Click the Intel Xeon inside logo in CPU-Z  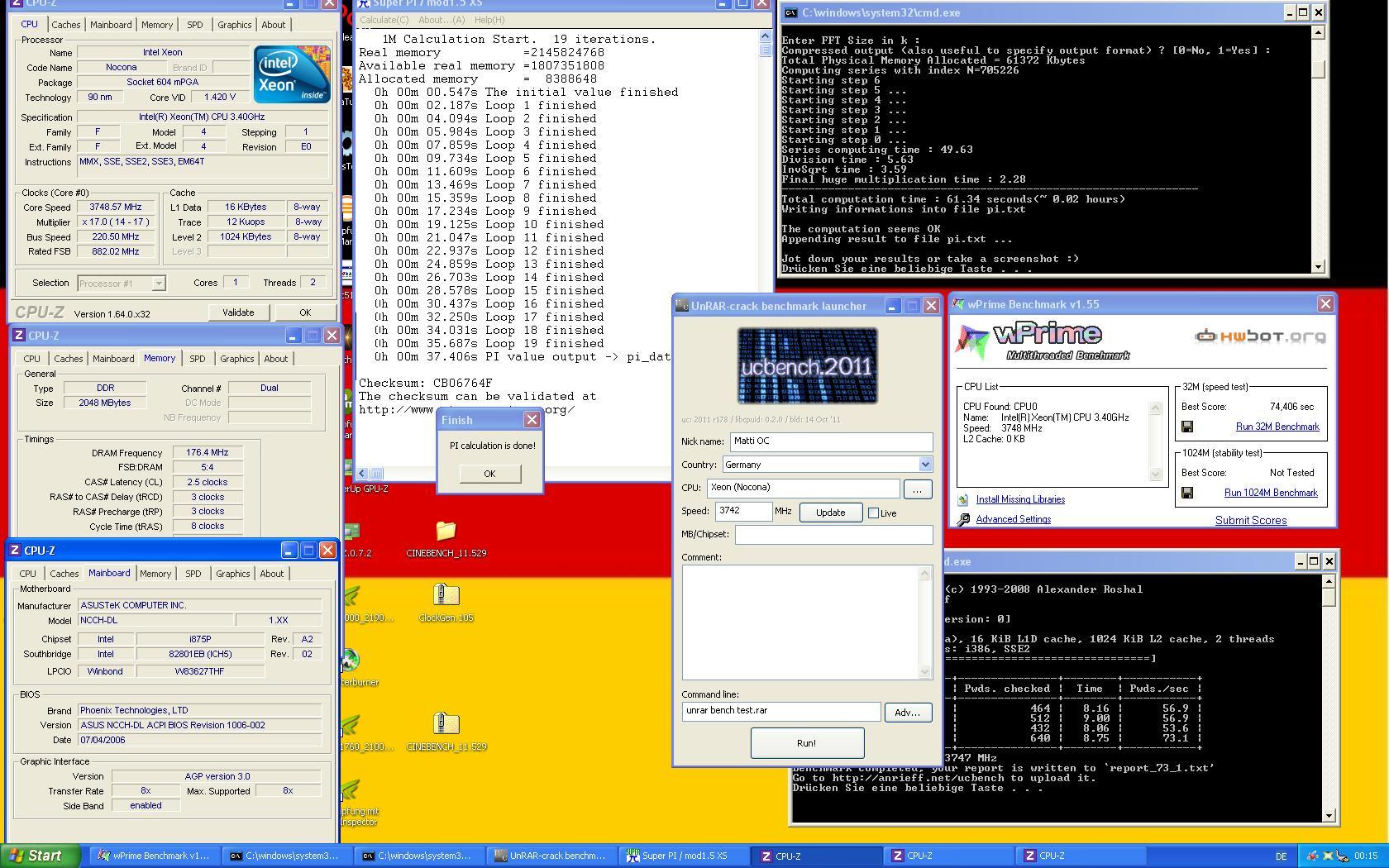pos(292,74)
